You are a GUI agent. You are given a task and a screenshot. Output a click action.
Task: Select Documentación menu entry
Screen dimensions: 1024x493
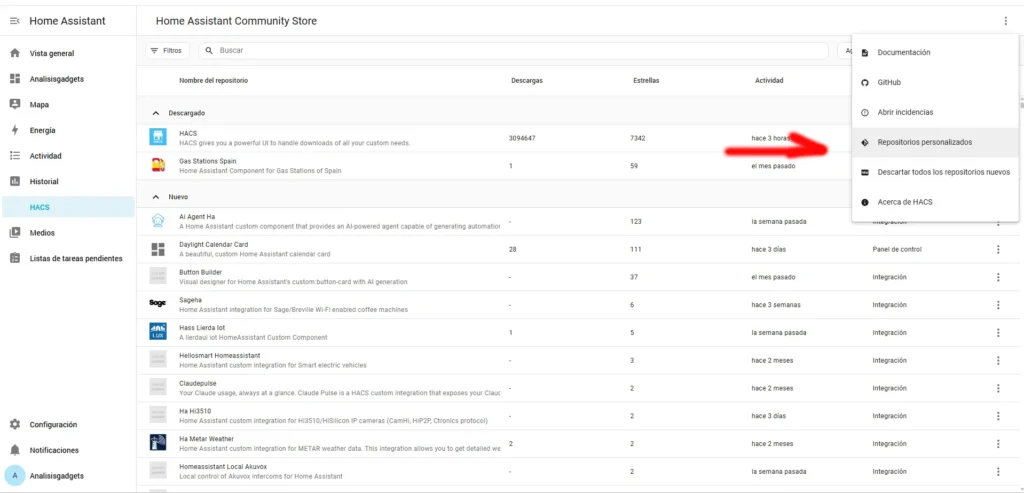(x=935, y=52)
